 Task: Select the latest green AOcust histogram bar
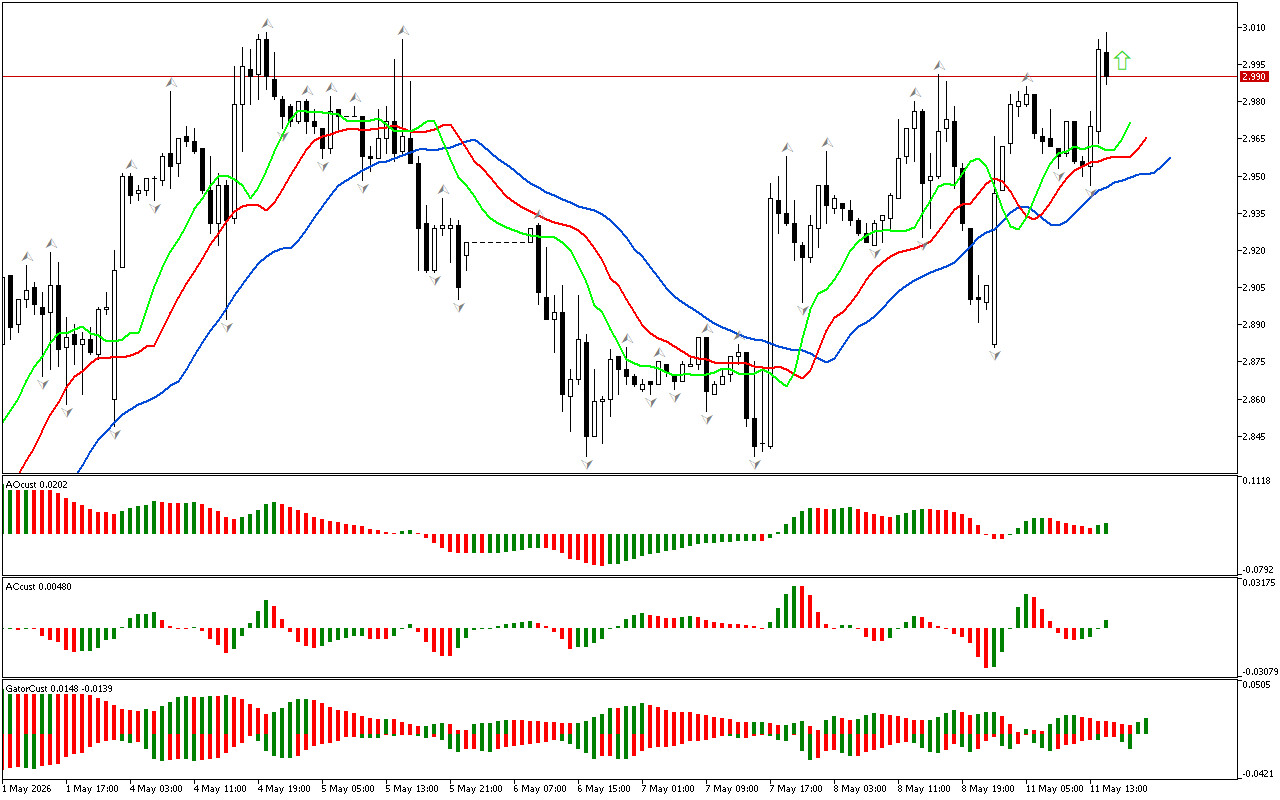1106,528
